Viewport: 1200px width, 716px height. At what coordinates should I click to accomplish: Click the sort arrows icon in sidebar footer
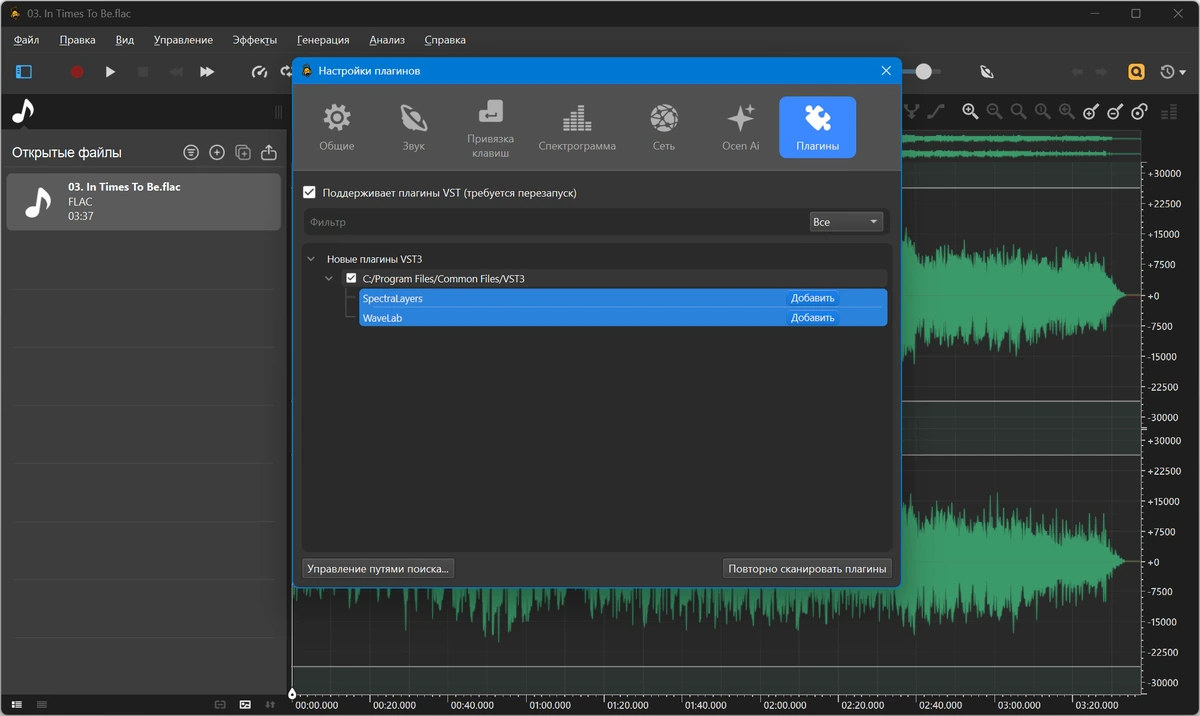tap(270, 705)
